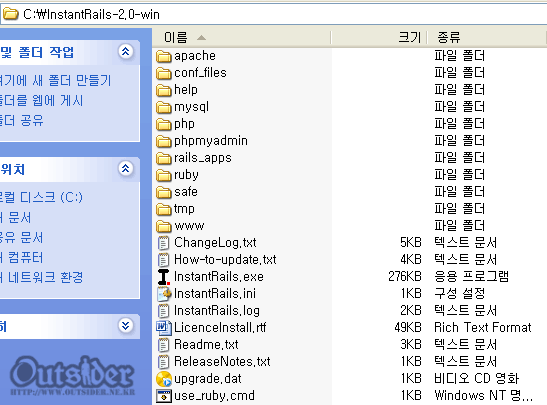Select the help folder icon
The image size is (547, 405).
[x=164, y=90]
